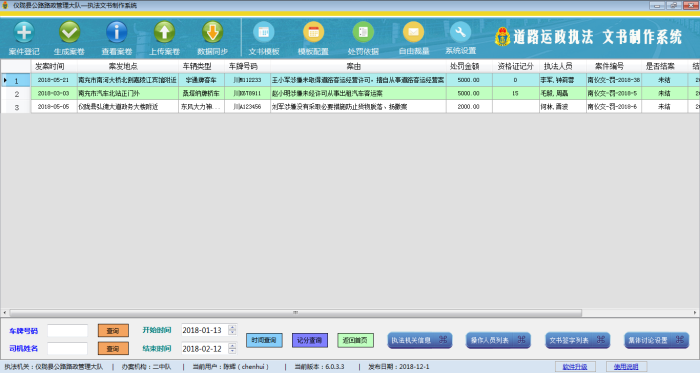This screenshot has height=373, width=700.
Task: Click the 车牌号码 query button
Action: [x=113, y=331]
